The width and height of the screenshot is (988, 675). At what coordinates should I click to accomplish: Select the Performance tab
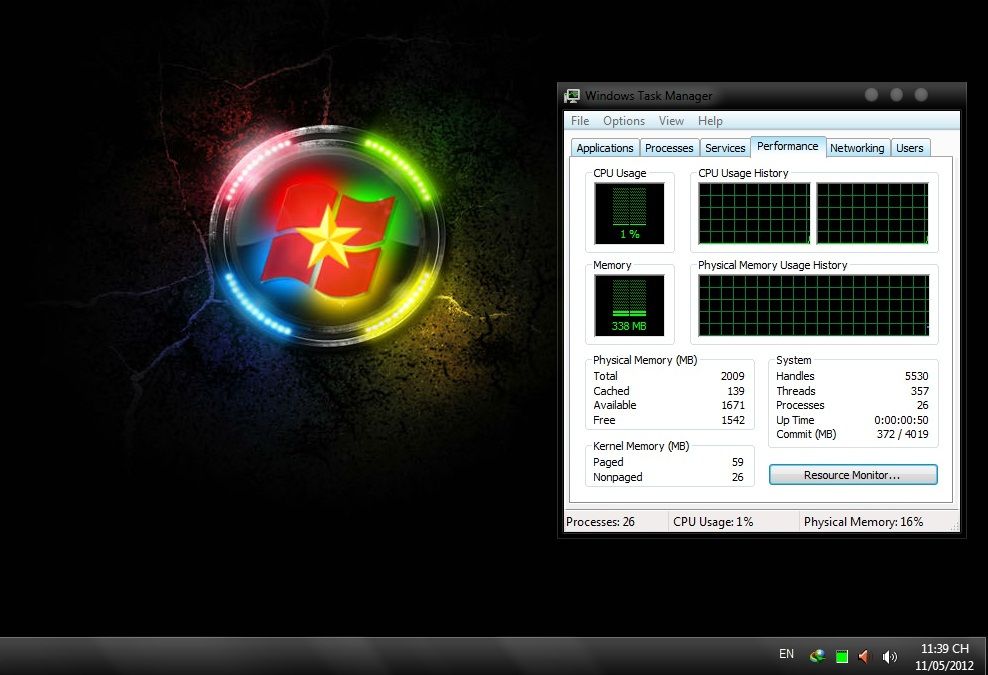(x=788, y=146)
